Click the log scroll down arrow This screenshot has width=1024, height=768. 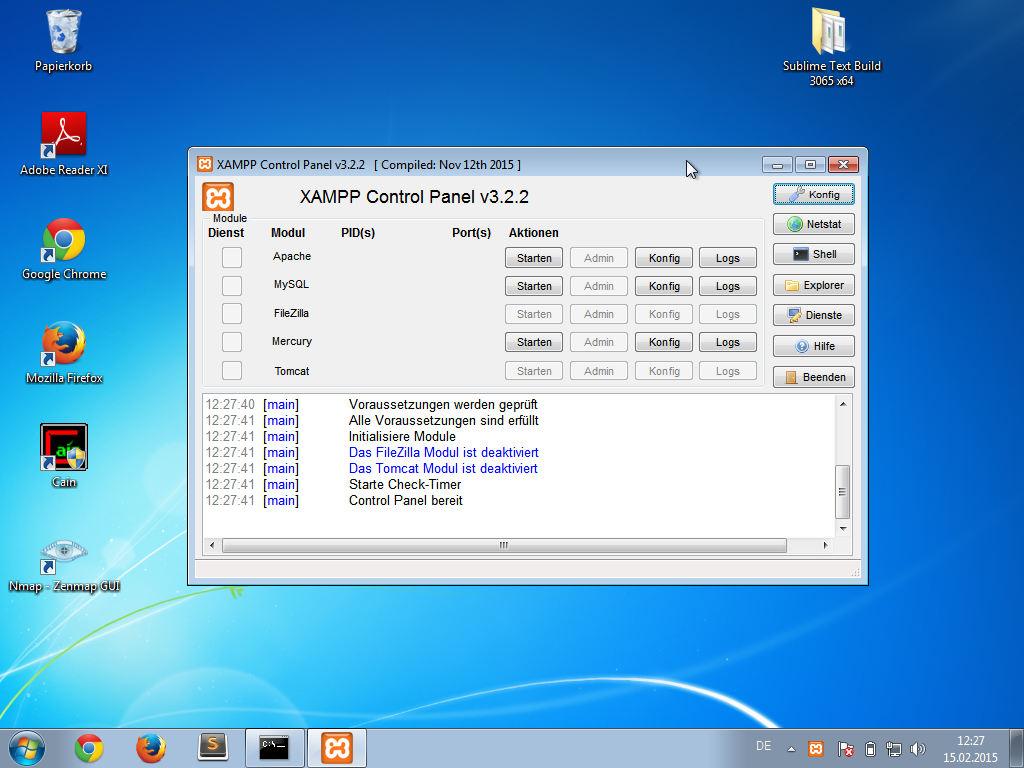point(843,528)
